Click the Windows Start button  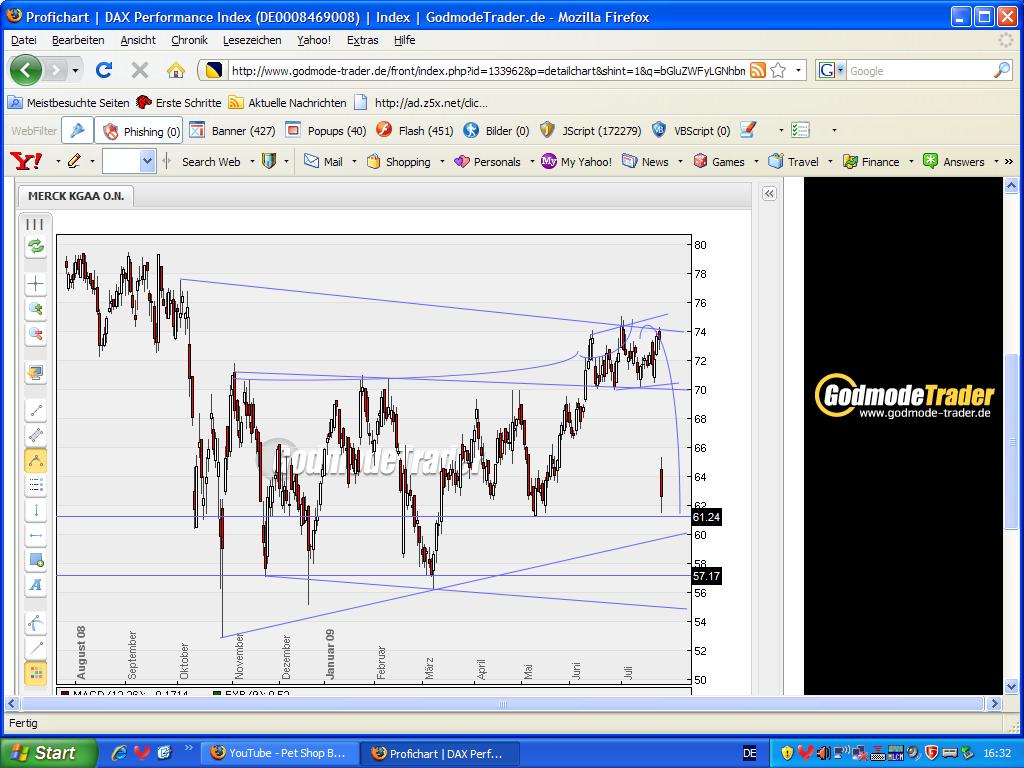(48, 753)
